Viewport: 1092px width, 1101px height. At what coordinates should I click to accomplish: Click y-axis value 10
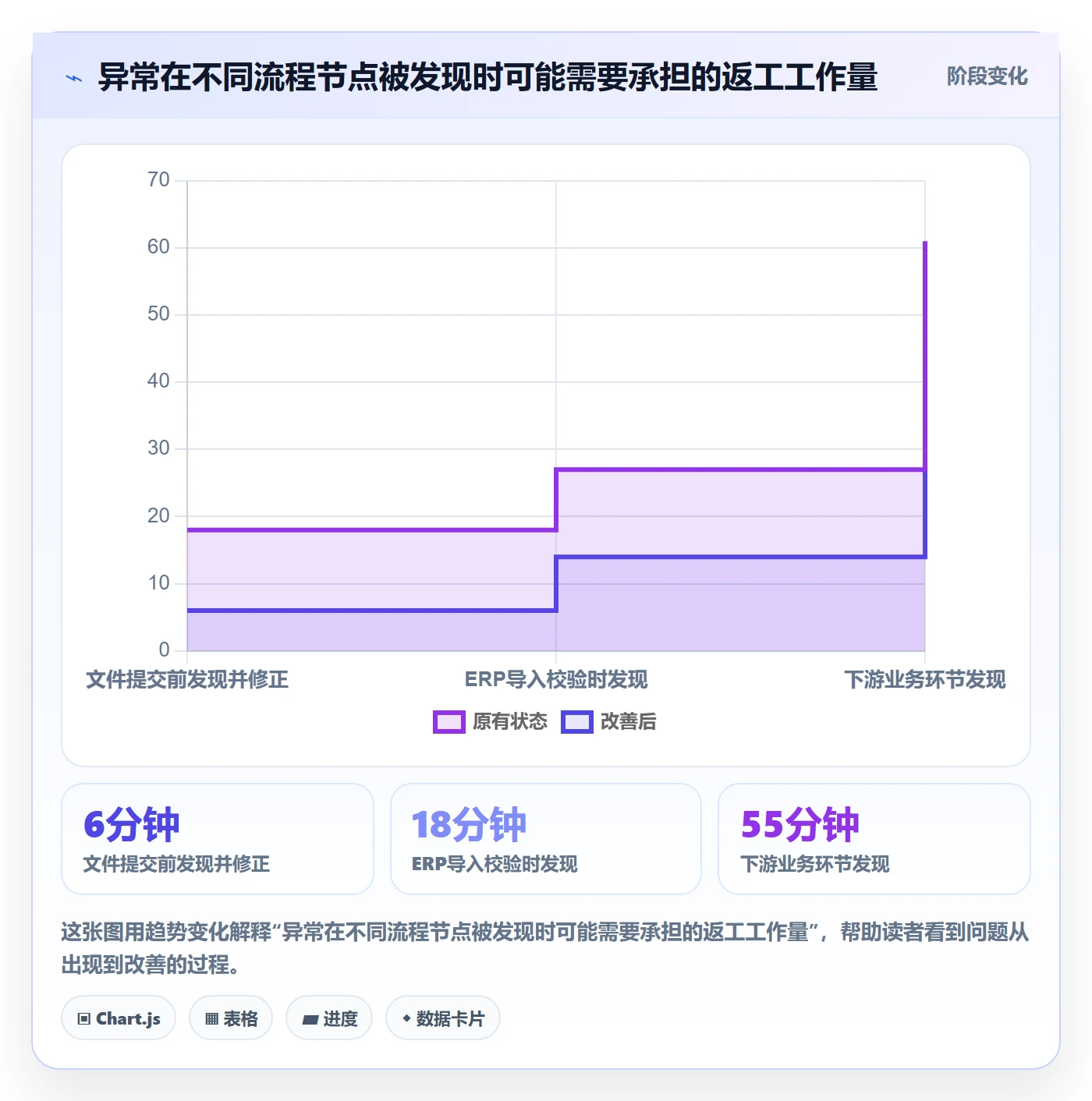(x=158, y=582)
